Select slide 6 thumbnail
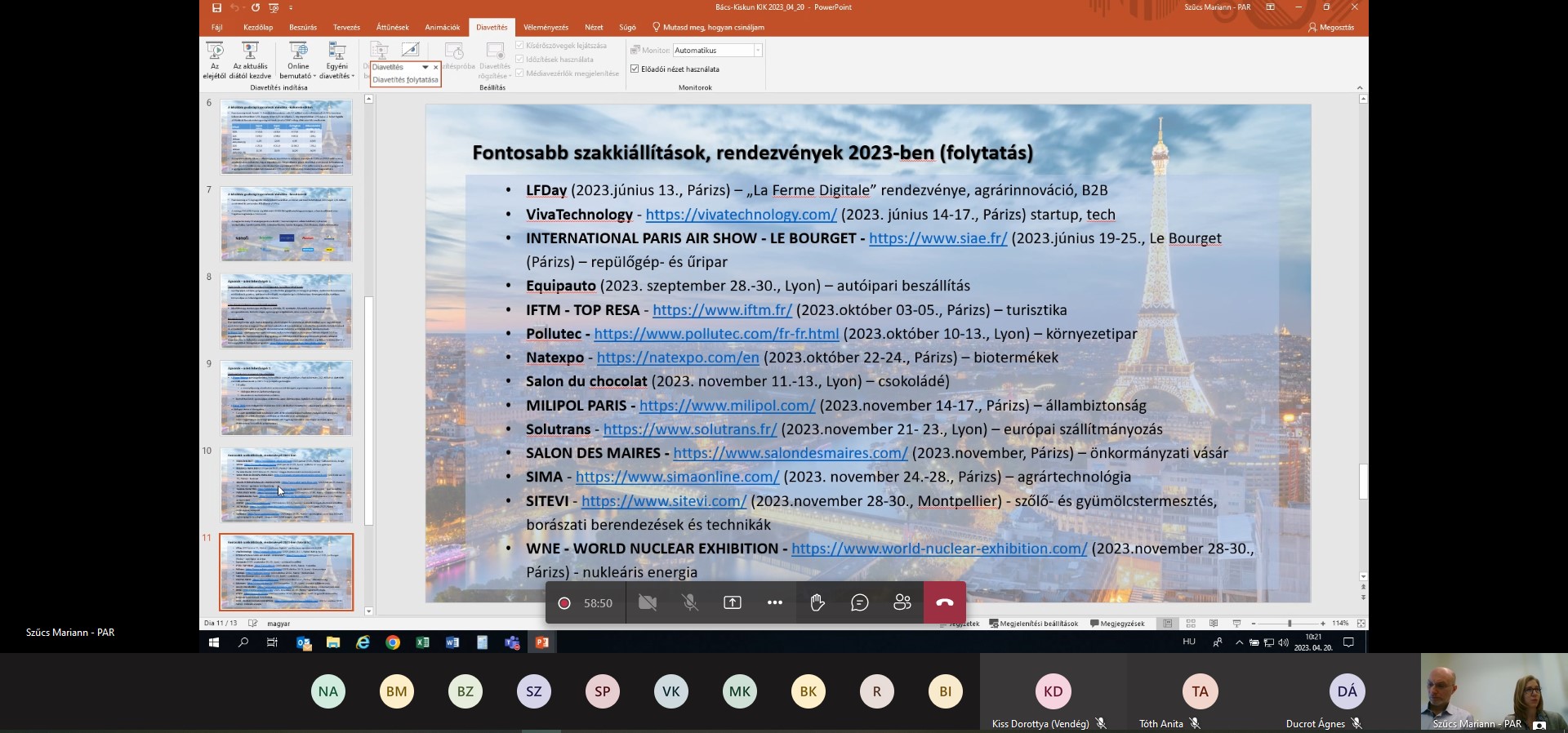The height and width of the screenshot is (733, 1568). point(286,136)
